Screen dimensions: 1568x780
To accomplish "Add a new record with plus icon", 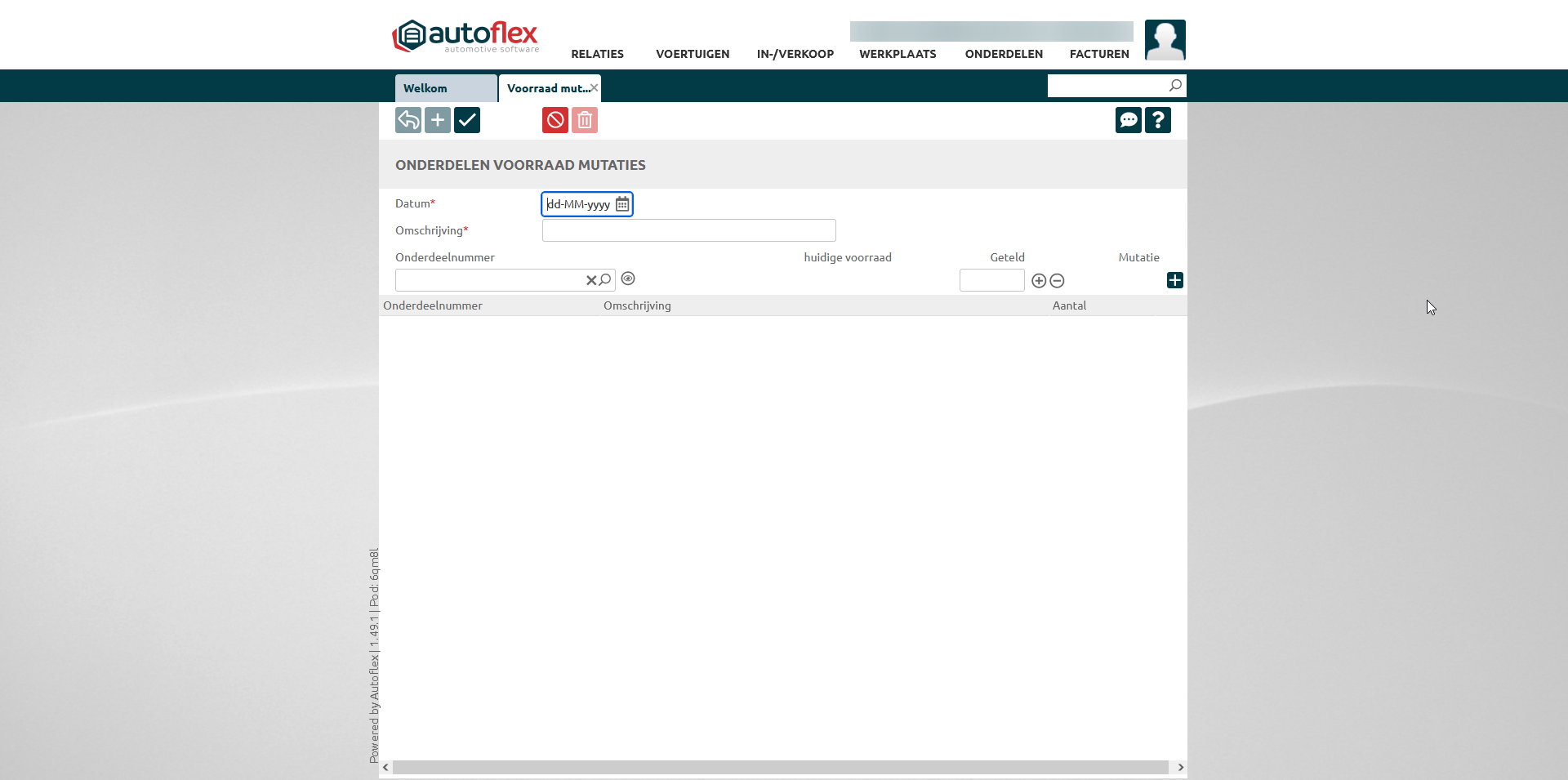I will coord(438,120).
